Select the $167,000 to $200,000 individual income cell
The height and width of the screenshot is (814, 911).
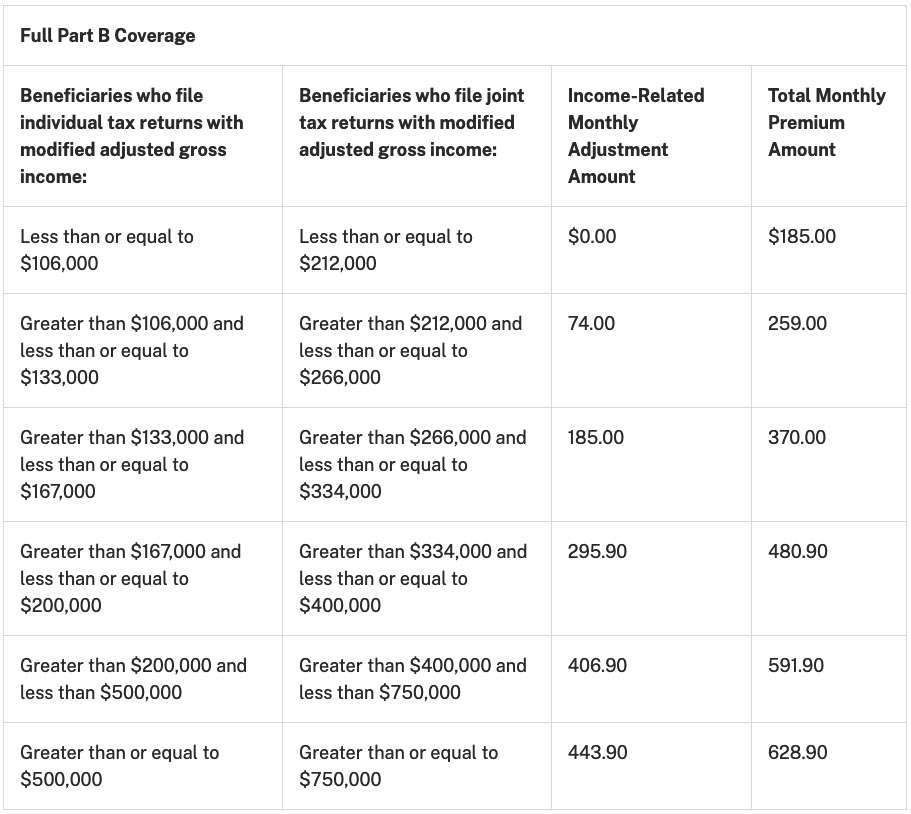tap(130, 578)
